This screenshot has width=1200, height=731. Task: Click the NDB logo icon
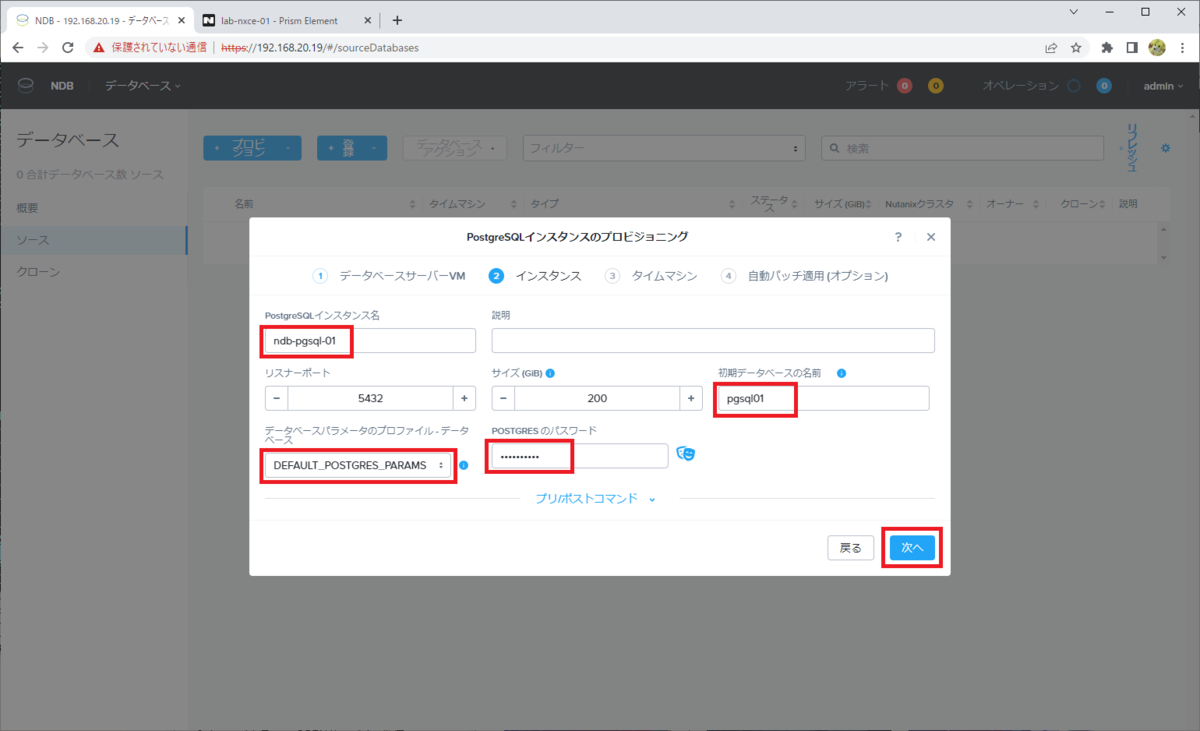(x=25, y=86)
